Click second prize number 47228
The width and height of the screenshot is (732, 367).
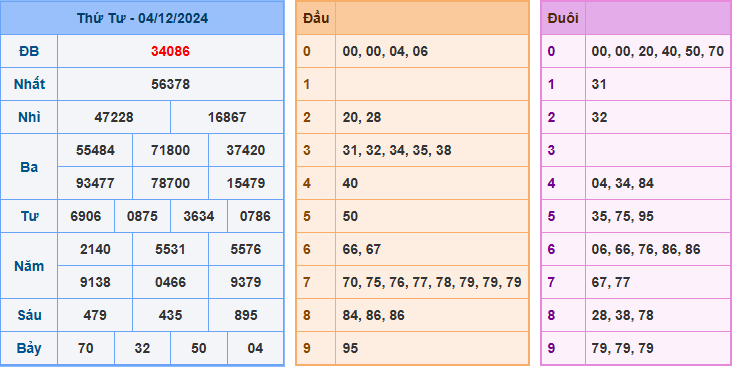tap(114, 117)
